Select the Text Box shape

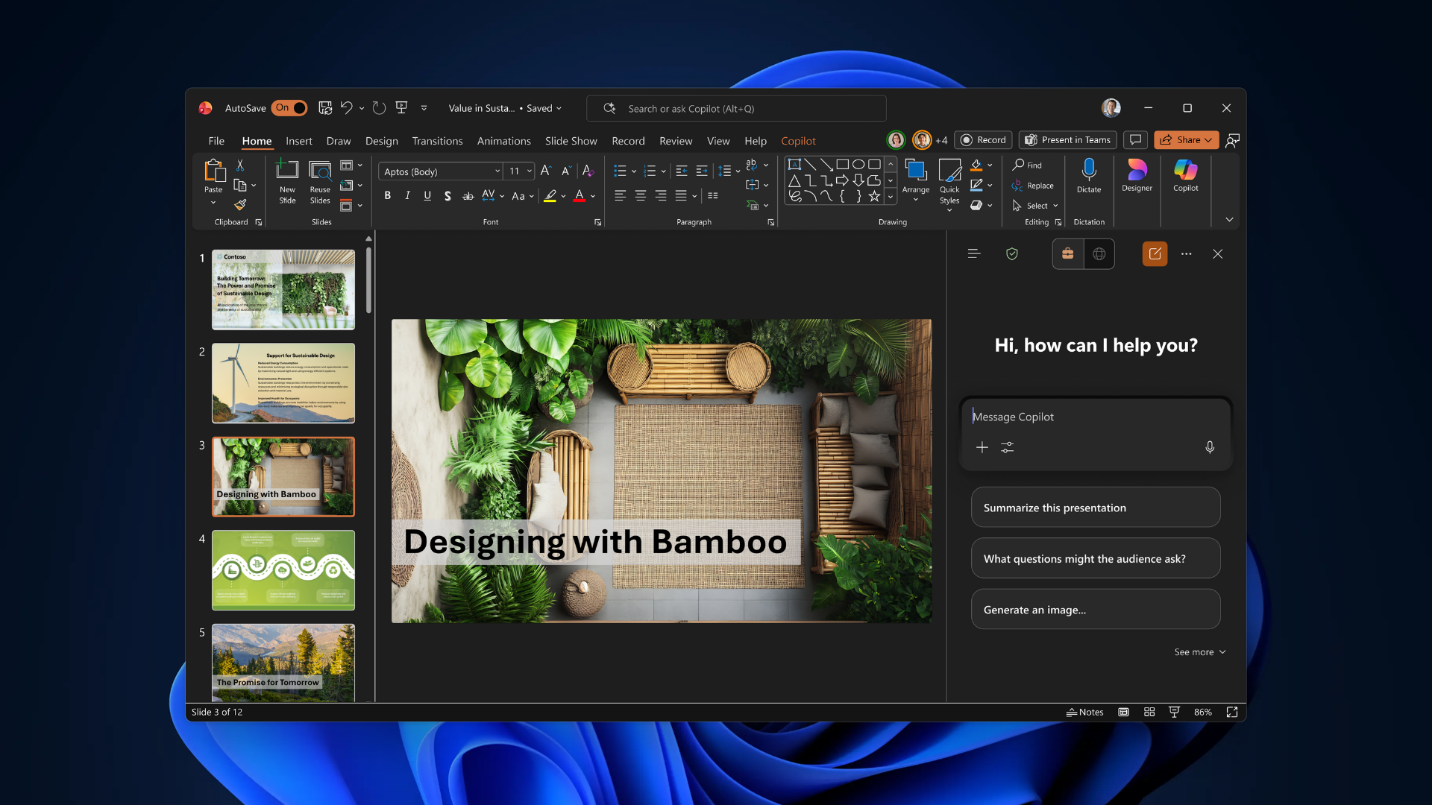click(794, 165)
